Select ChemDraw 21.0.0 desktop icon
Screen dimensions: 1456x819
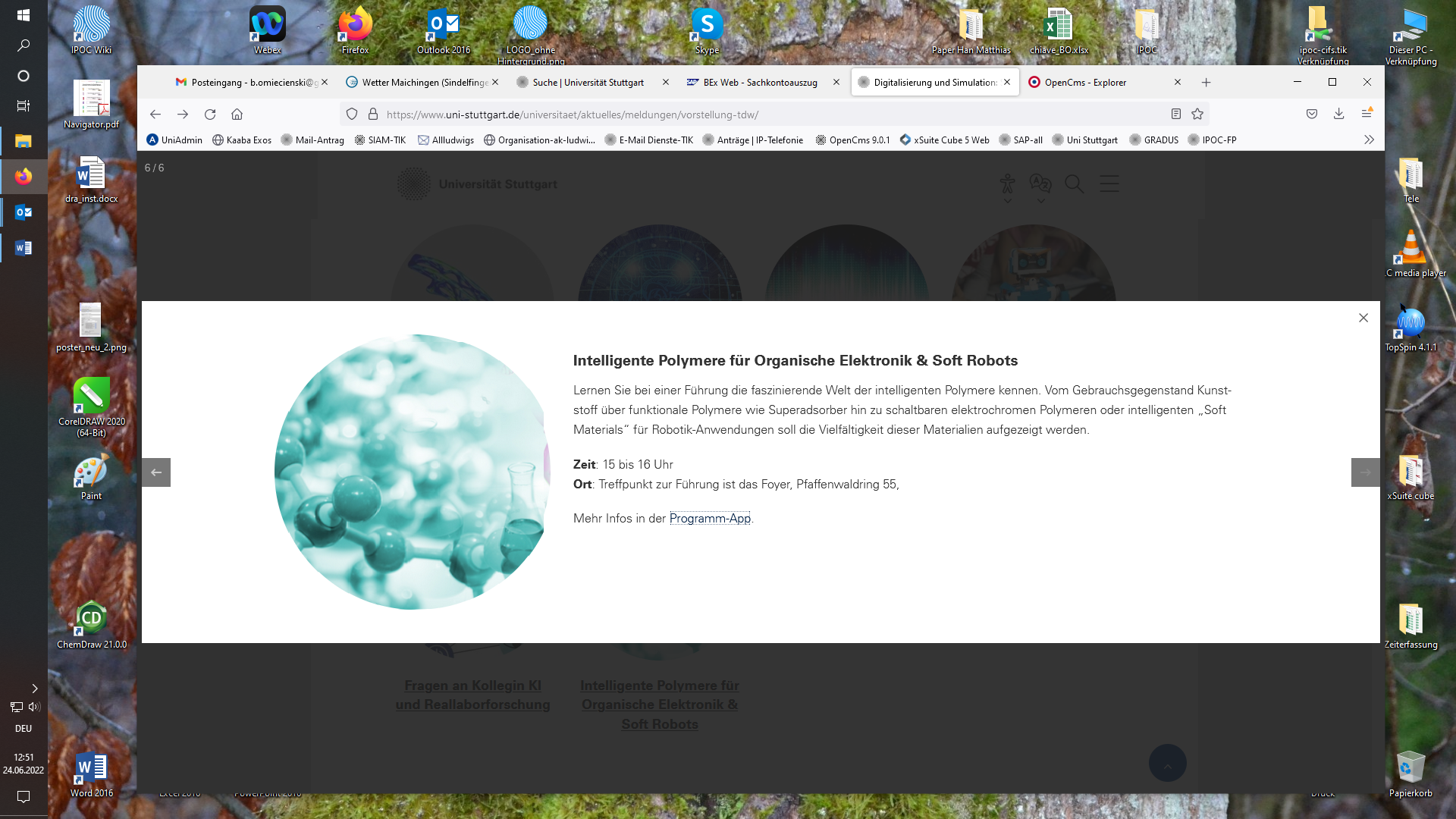(x=92, y=625)
